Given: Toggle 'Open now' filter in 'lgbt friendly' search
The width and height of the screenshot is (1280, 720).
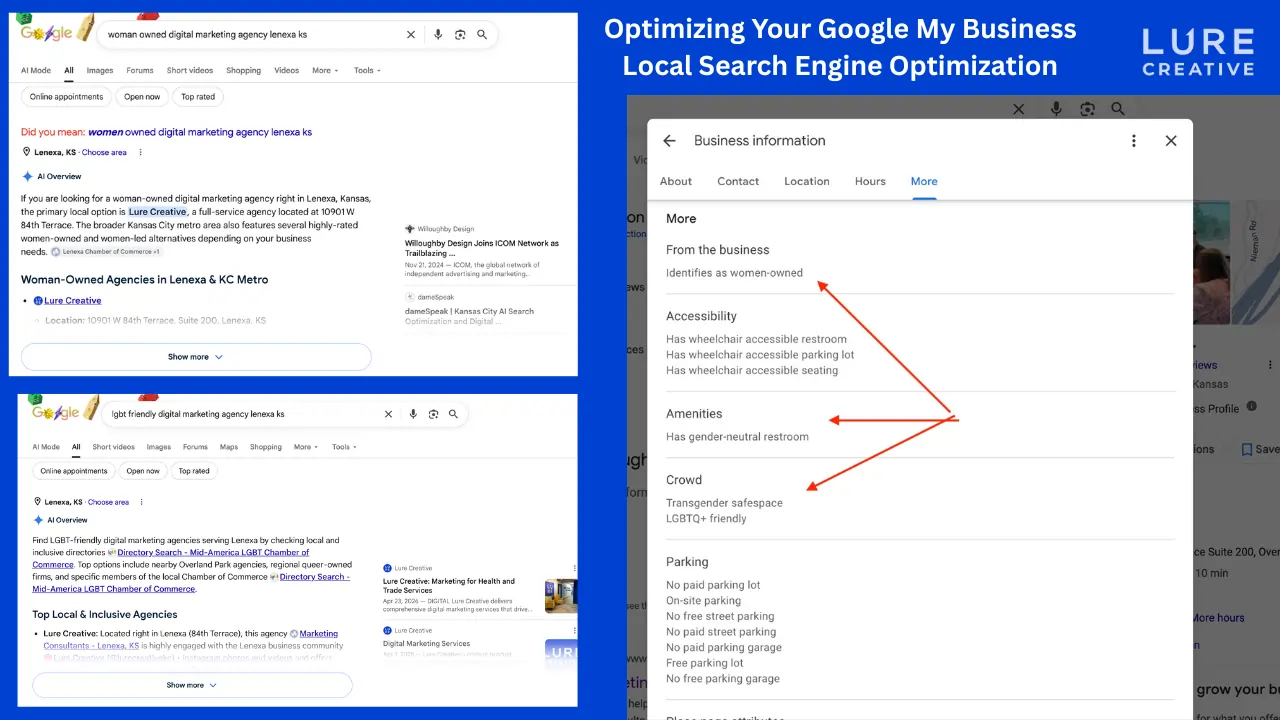Looking at the screenshot, I should click(143, 471).
